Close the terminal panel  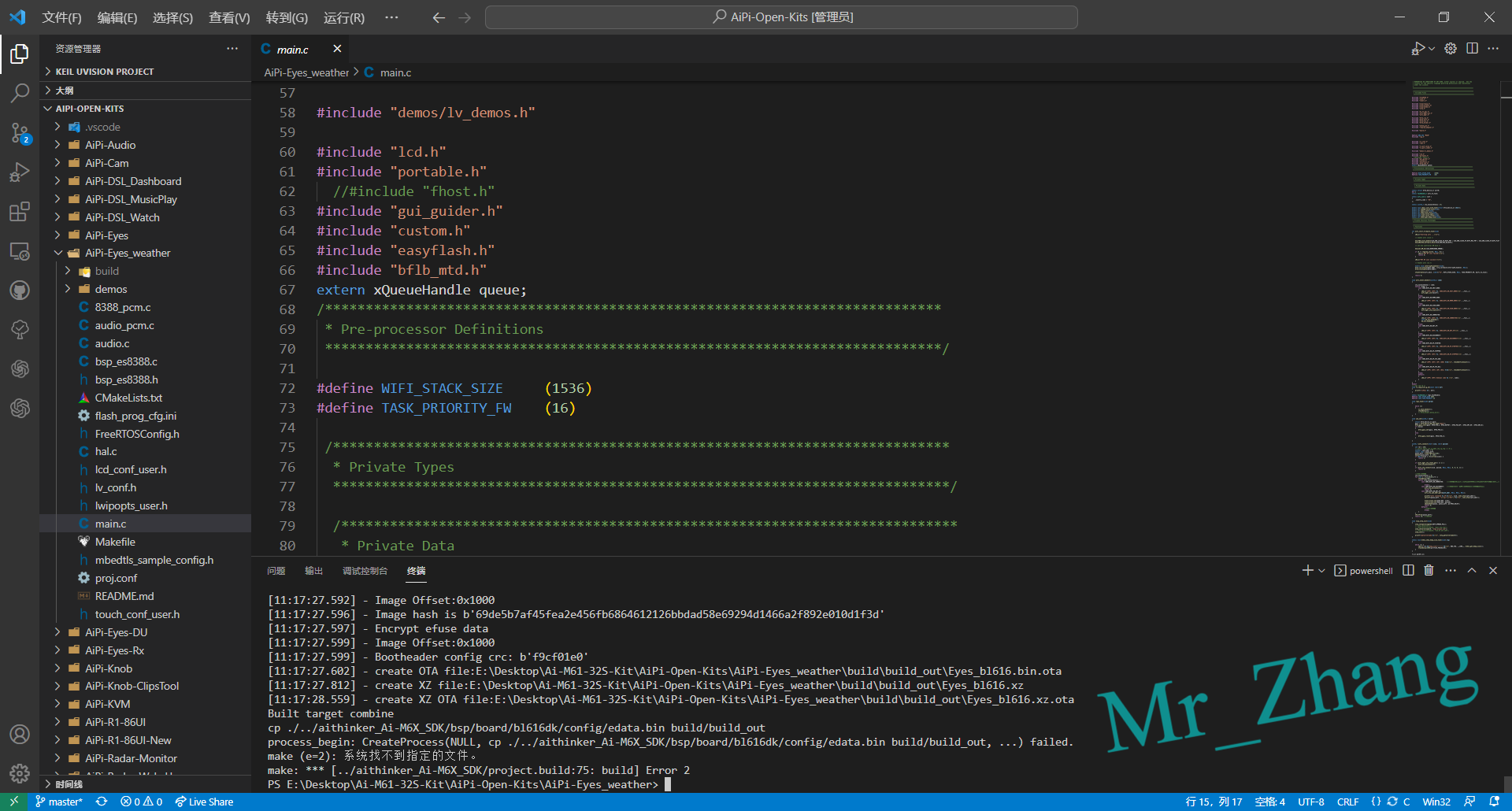click(x=1493, y=571)
